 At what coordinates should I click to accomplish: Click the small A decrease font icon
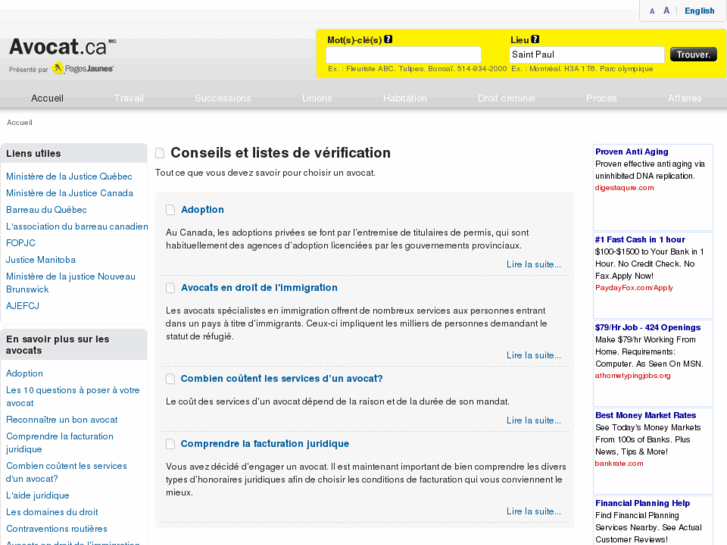point(652,11)
